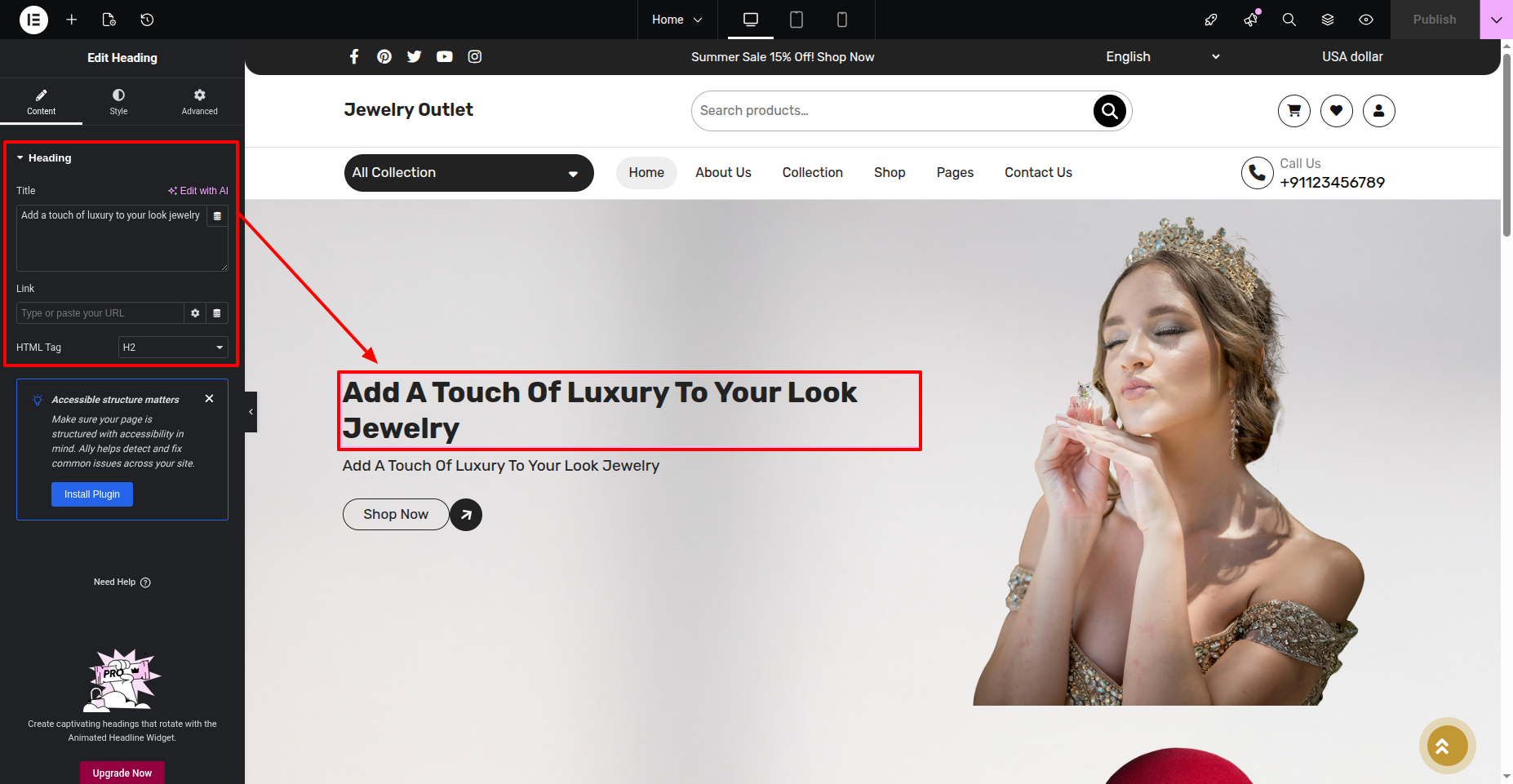Screen dimensions: 1513x784
Task: Open the Structure layers icon
Action: click(1328, 20)
